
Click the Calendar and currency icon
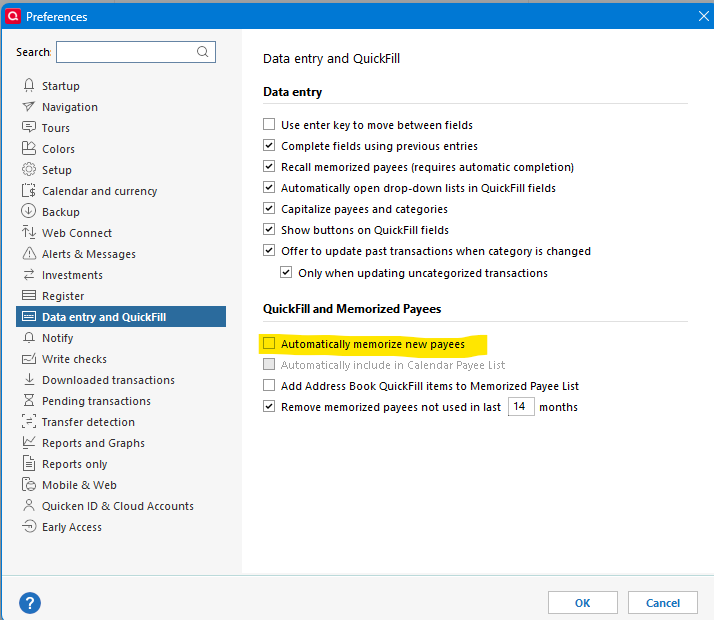(29, 190)
